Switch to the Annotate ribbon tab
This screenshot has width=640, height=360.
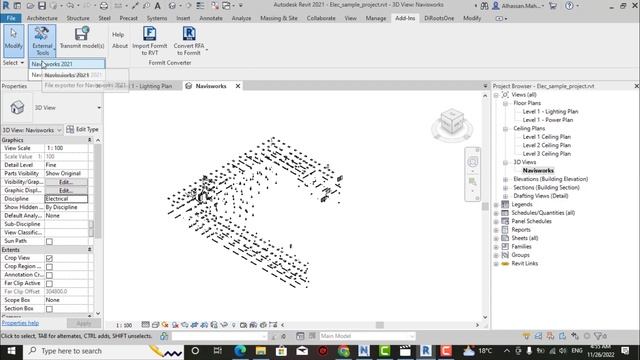point(211,18)
